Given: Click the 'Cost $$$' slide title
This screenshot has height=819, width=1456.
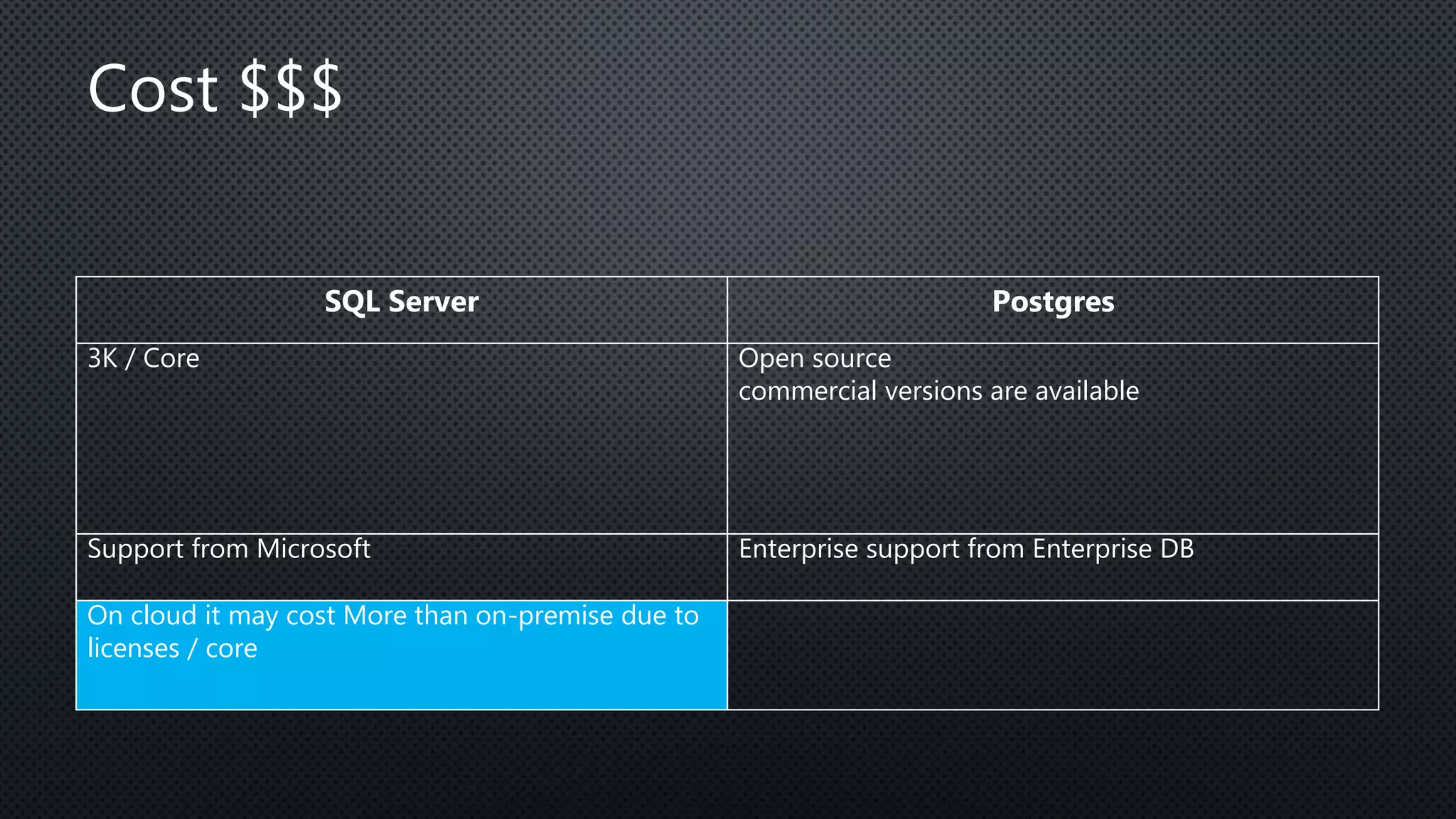Looking at the screenshot, I should (215, 89).
